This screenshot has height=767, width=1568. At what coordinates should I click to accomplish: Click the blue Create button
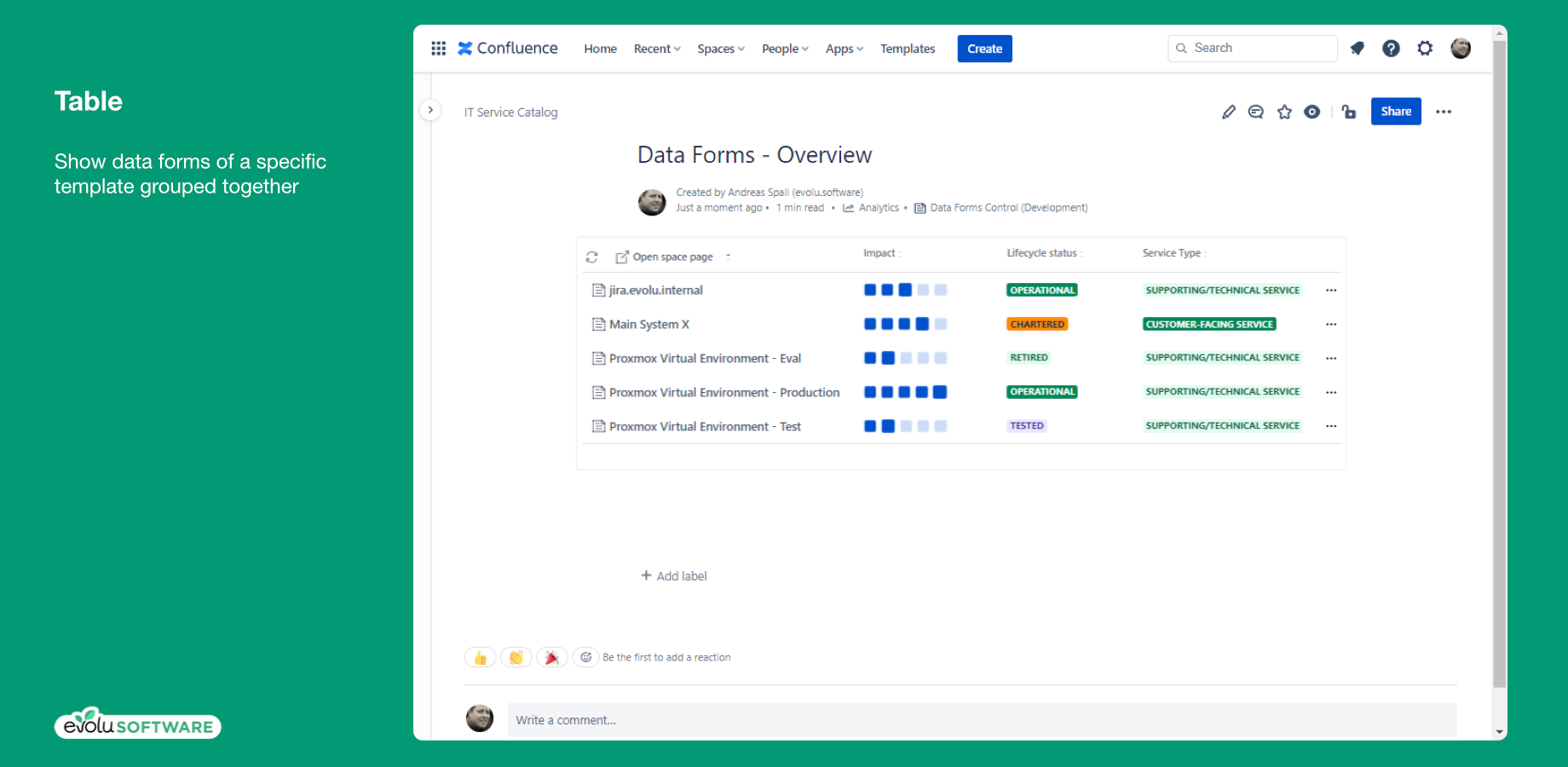coord(984,49)
